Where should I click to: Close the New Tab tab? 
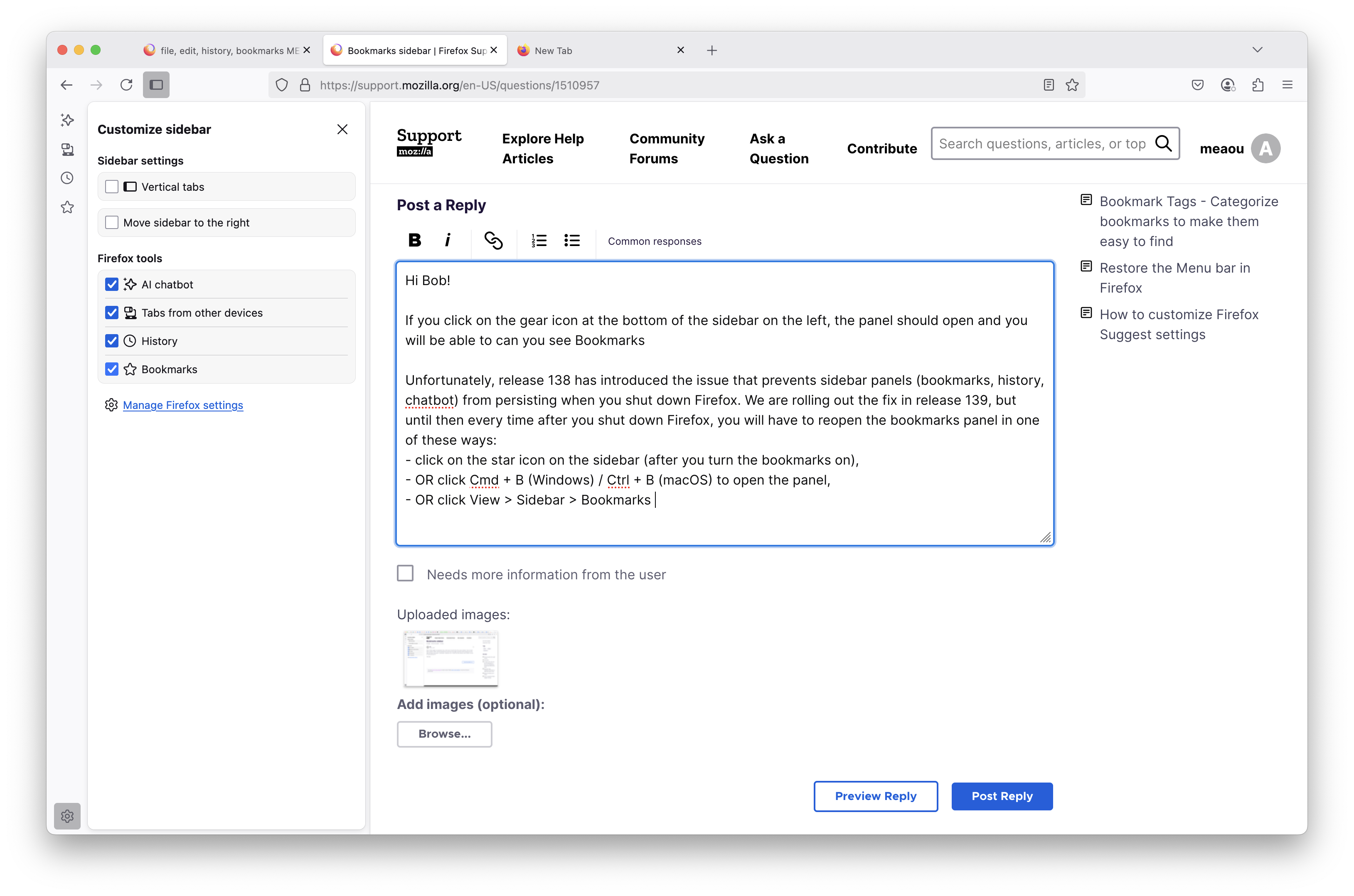click(x=680, y=50)
